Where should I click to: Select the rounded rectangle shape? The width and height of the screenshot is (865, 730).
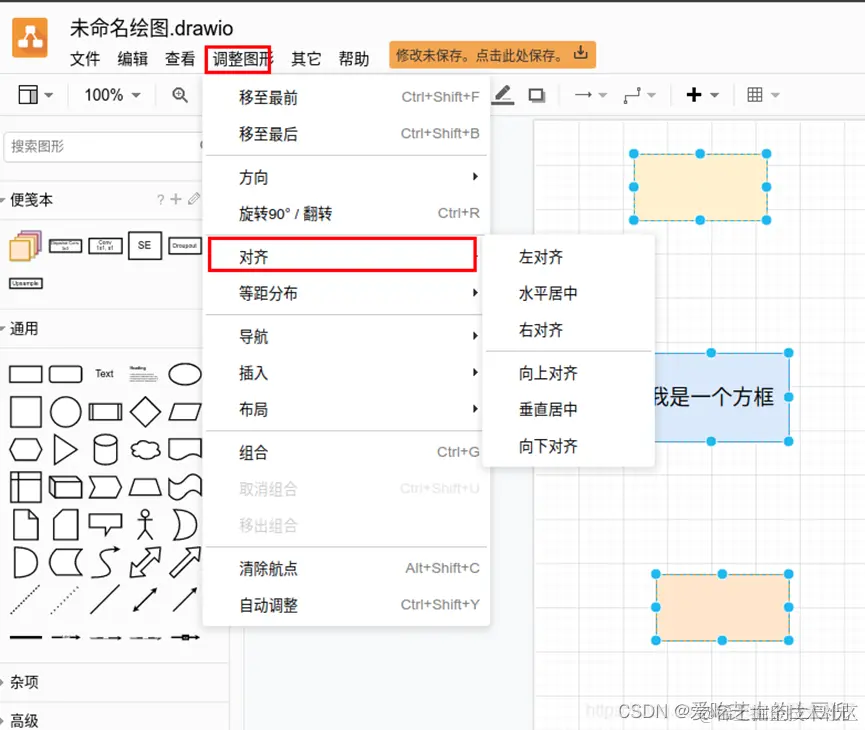click(66, 374)
